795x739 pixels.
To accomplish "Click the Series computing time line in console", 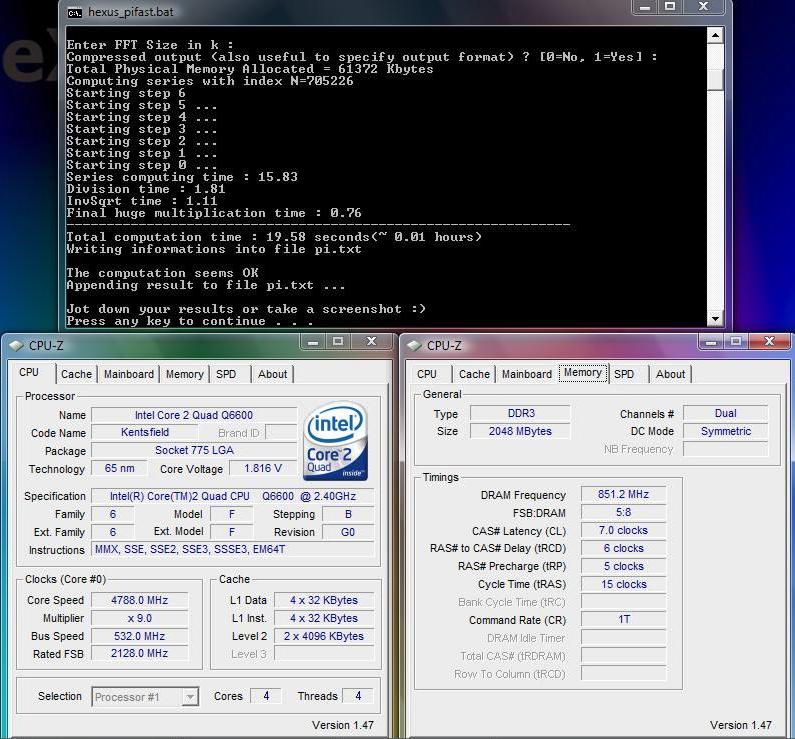I will tap(182, 177).
